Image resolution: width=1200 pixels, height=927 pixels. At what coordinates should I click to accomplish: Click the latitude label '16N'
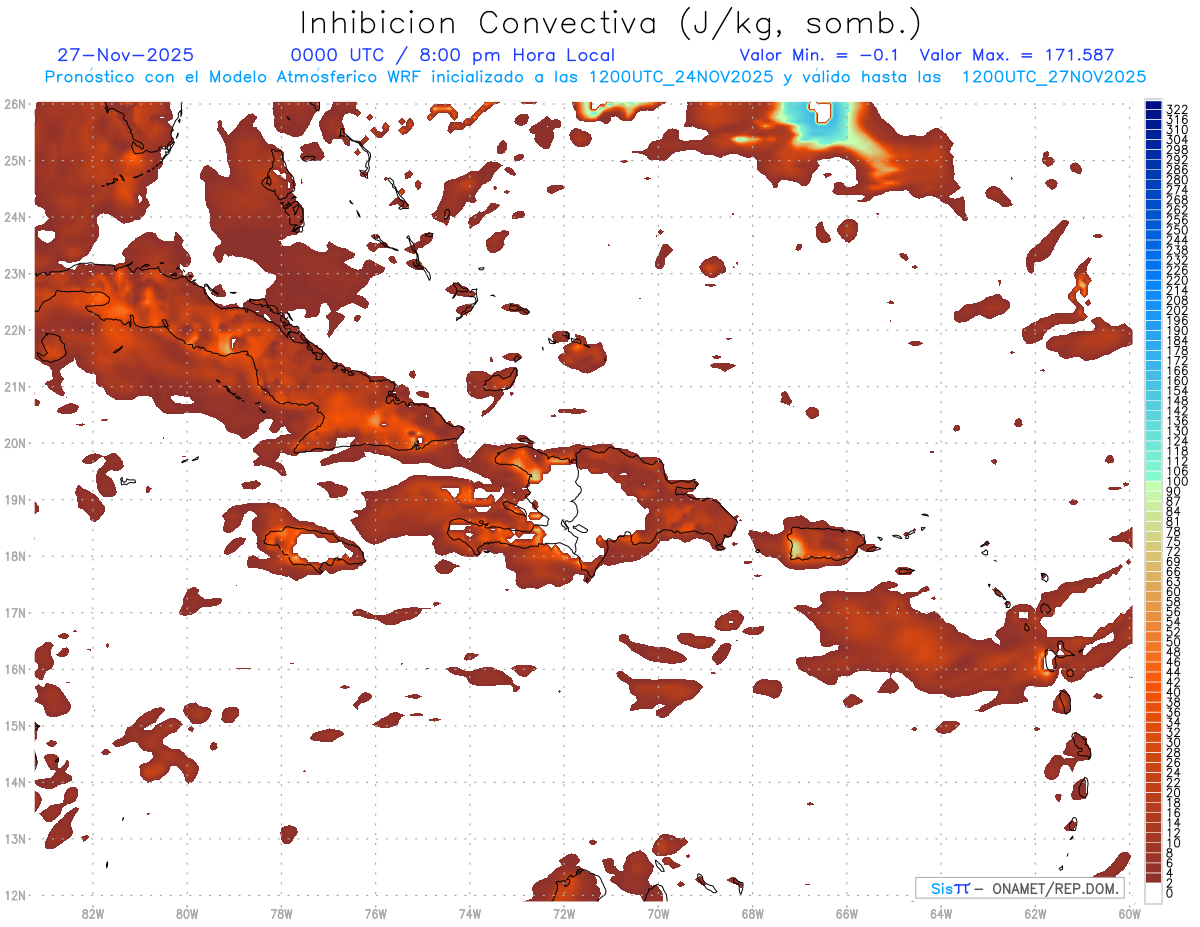[x=15, y=669]
